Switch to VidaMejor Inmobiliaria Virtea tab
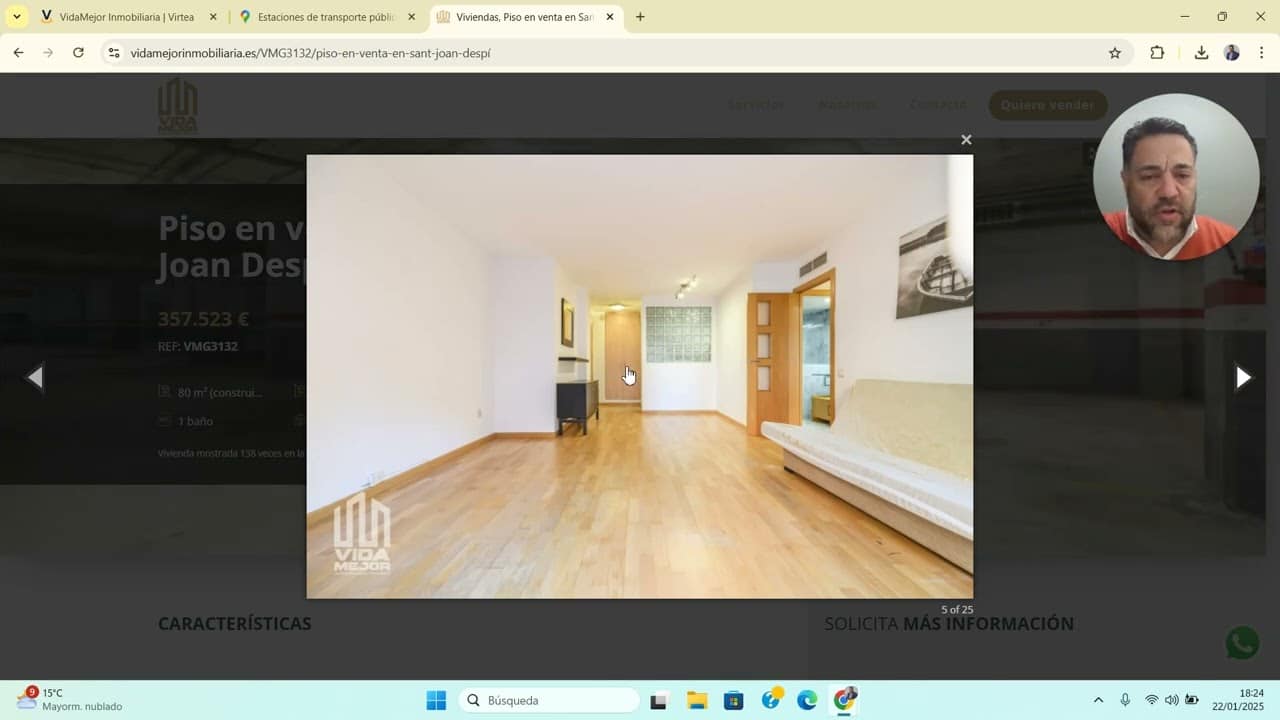This screenshot has width=1280, height=720. click(x=125, y=17)
